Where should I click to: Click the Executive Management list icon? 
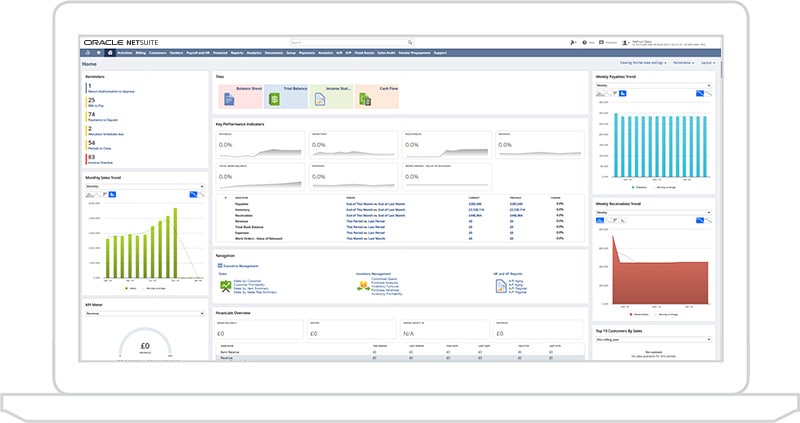click(220, 266)
